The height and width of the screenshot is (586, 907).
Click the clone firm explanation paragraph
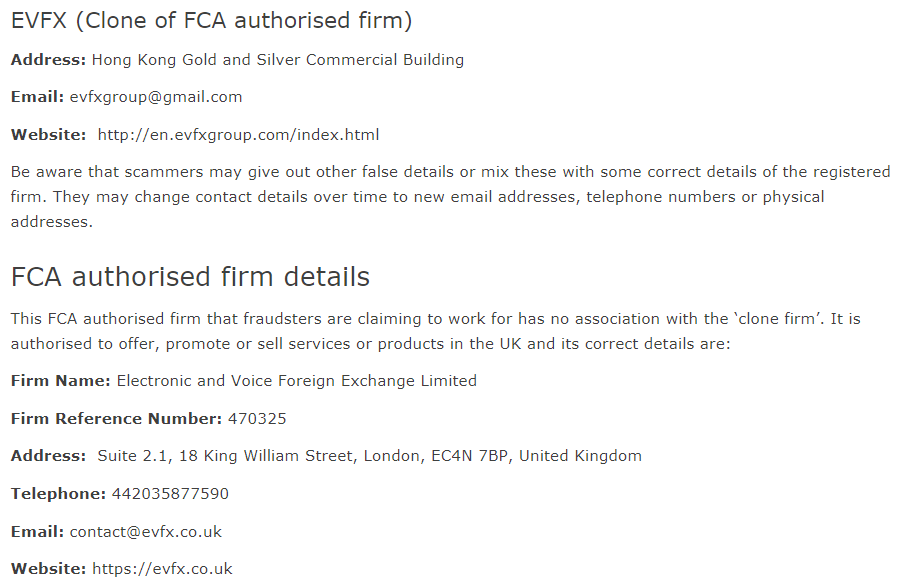436,331
